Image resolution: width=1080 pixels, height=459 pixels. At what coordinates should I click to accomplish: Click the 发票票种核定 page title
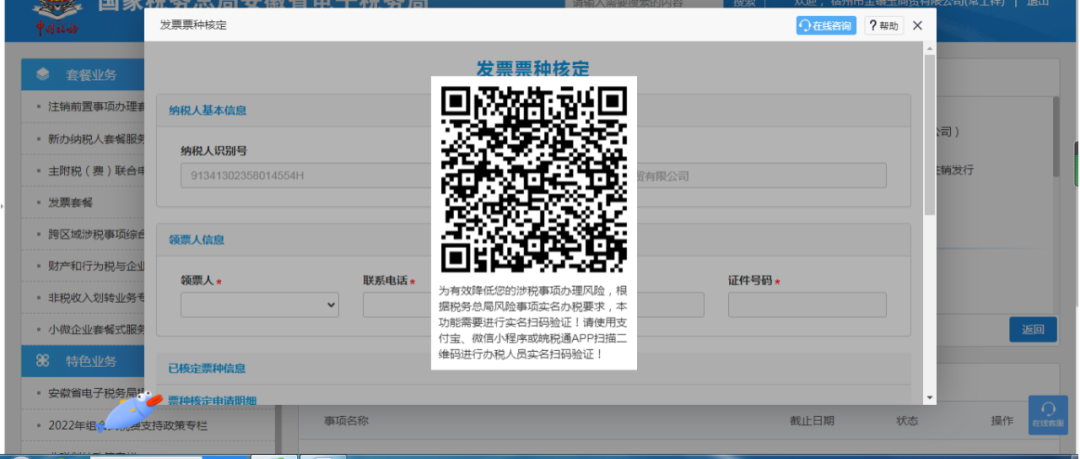533,68
